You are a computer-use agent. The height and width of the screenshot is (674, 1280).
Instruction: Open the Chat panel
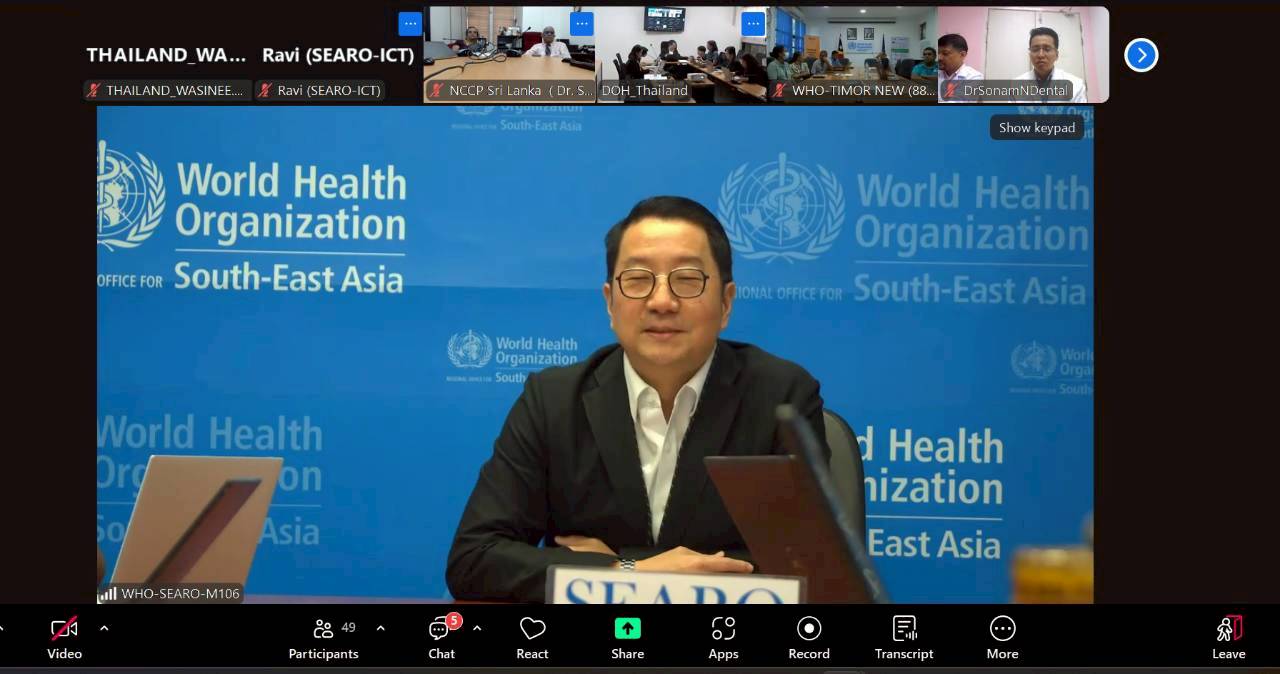point(441,638)
